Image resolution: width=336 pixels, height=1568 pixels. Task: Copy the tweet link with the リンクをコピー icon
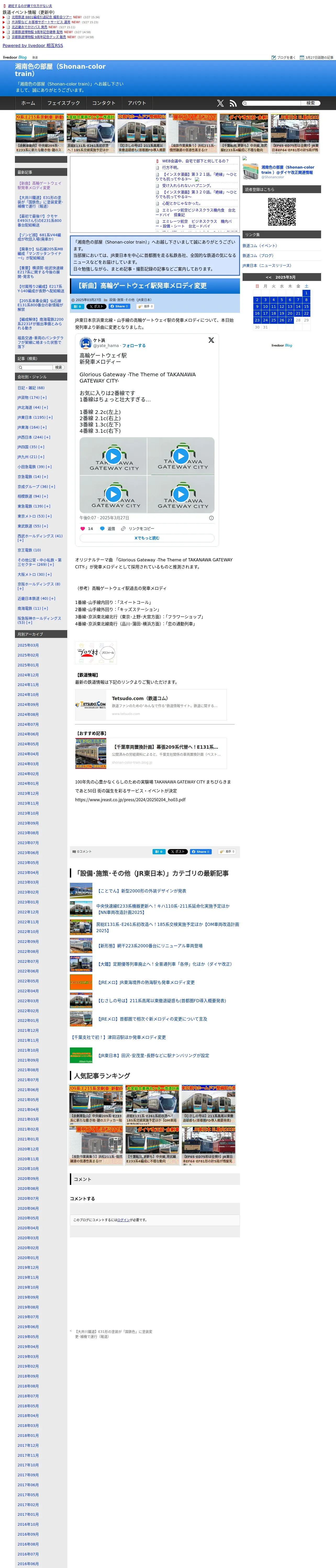coord(123,528)
